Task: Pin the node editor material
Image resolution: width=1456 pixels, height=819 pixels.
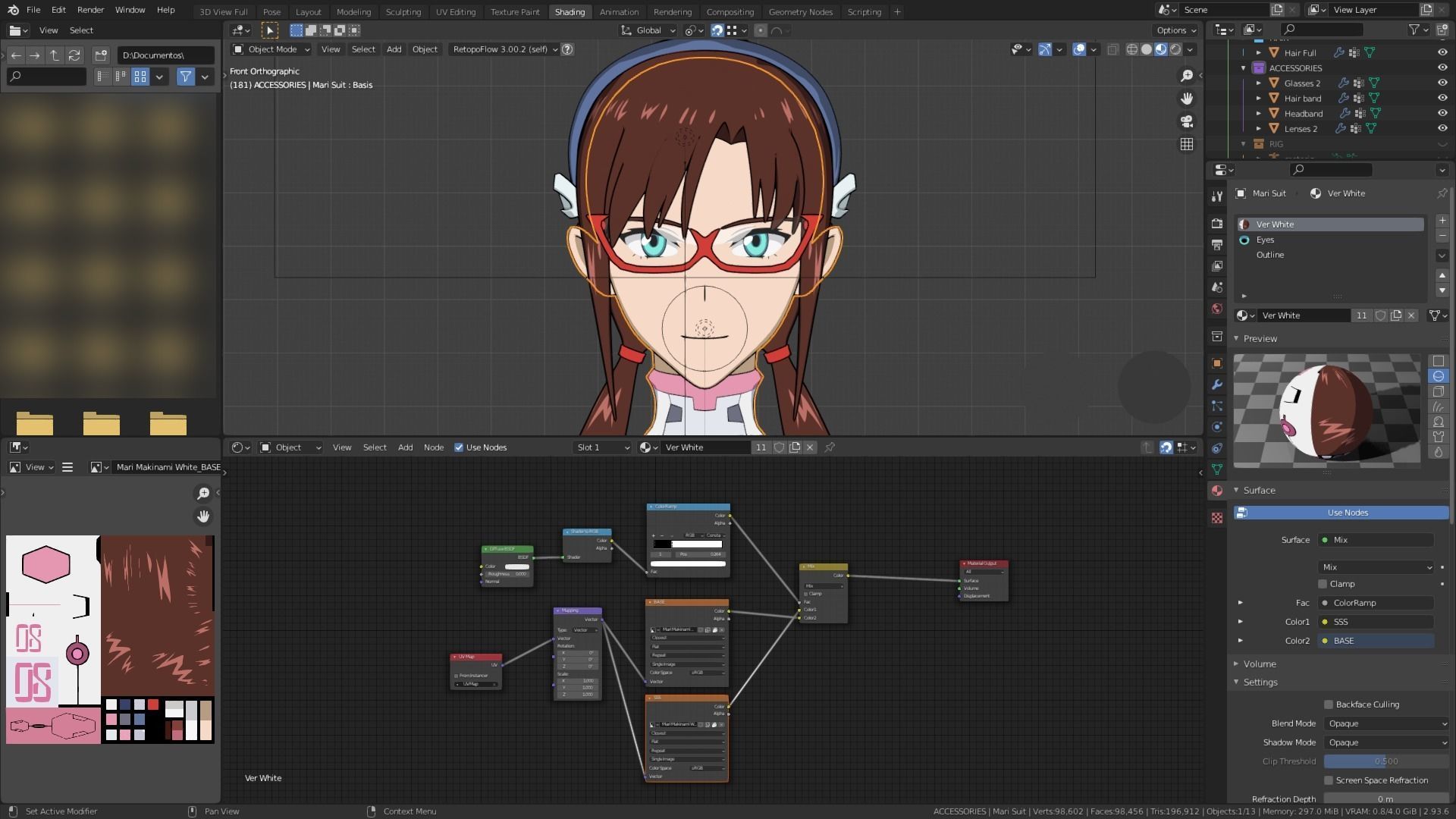Action: tap(830, 447)
